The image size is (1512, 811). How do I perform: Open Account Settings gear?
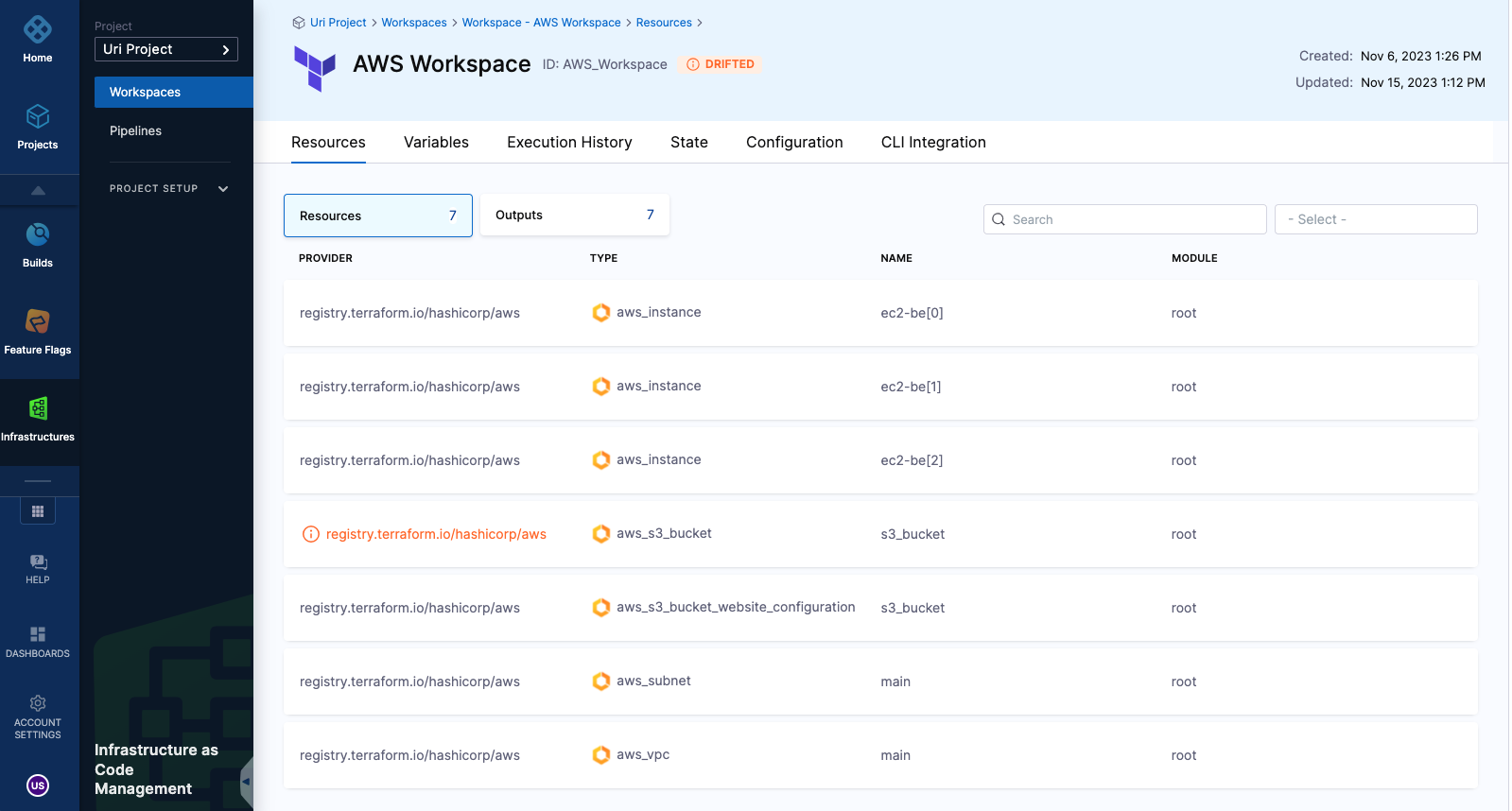[x=38, y=716]
